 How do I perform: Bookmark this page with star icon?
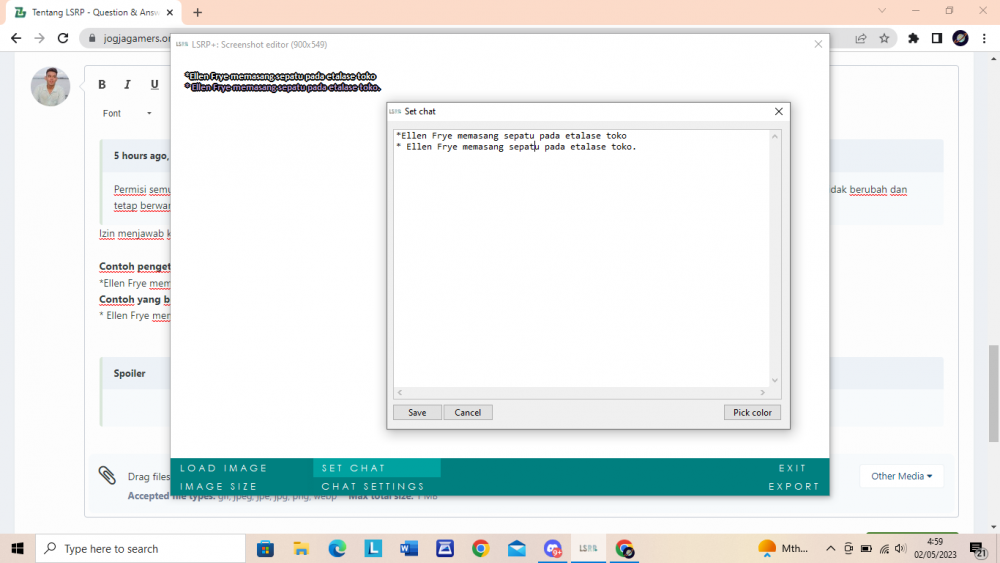click(884, 38)
